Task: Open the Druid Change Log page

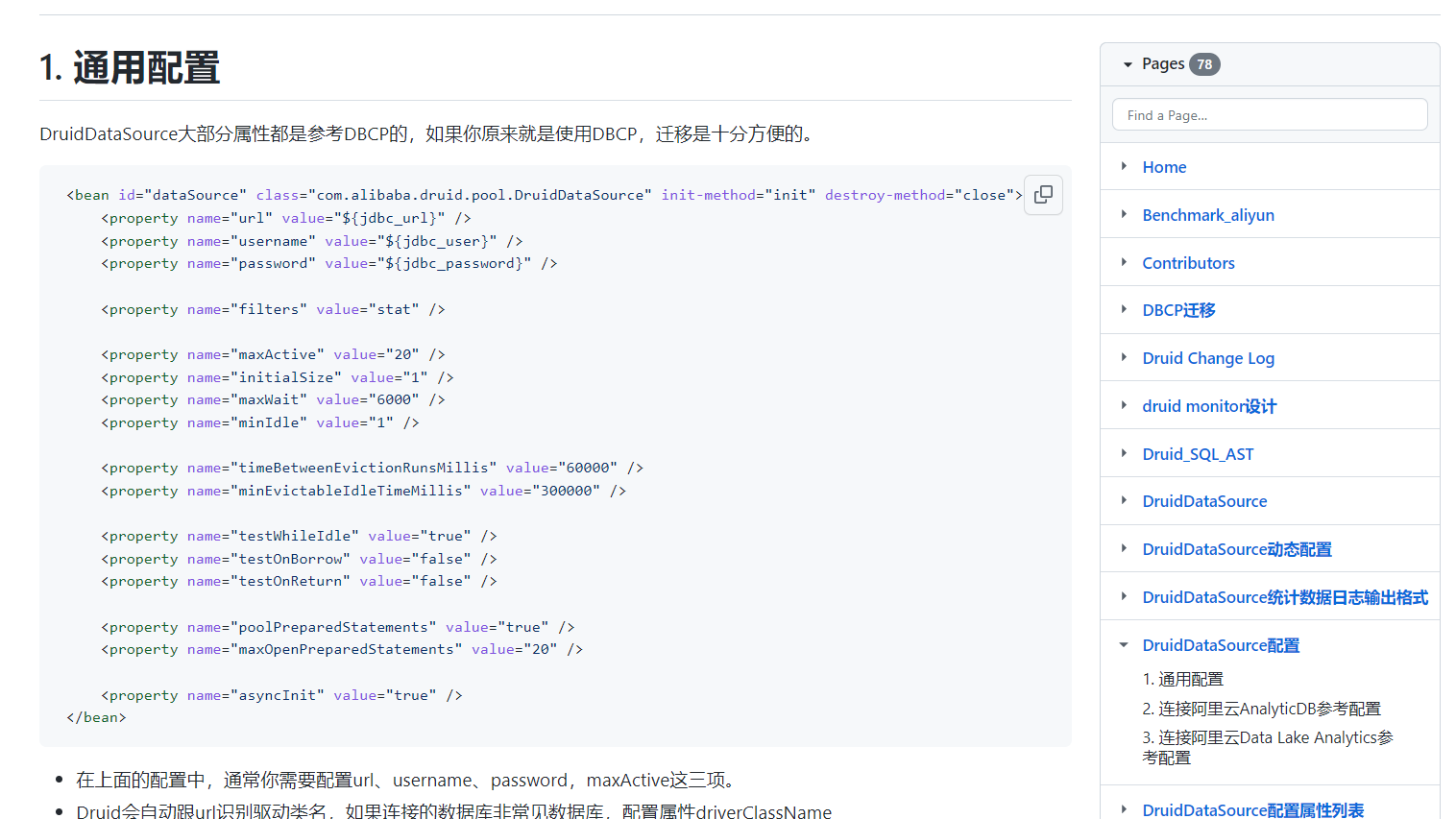Action: 1208,358
